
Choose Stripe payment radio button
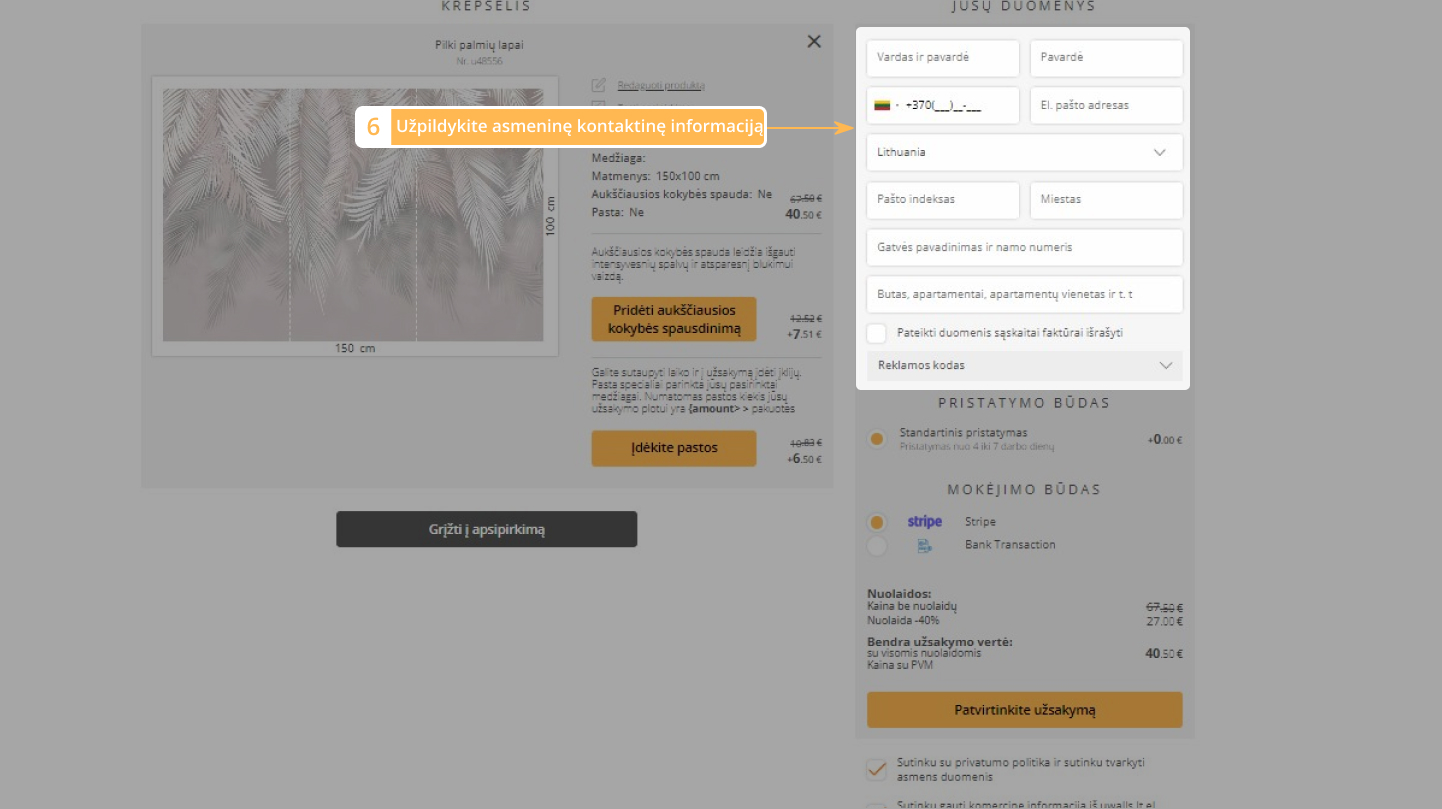click(877, 522)
